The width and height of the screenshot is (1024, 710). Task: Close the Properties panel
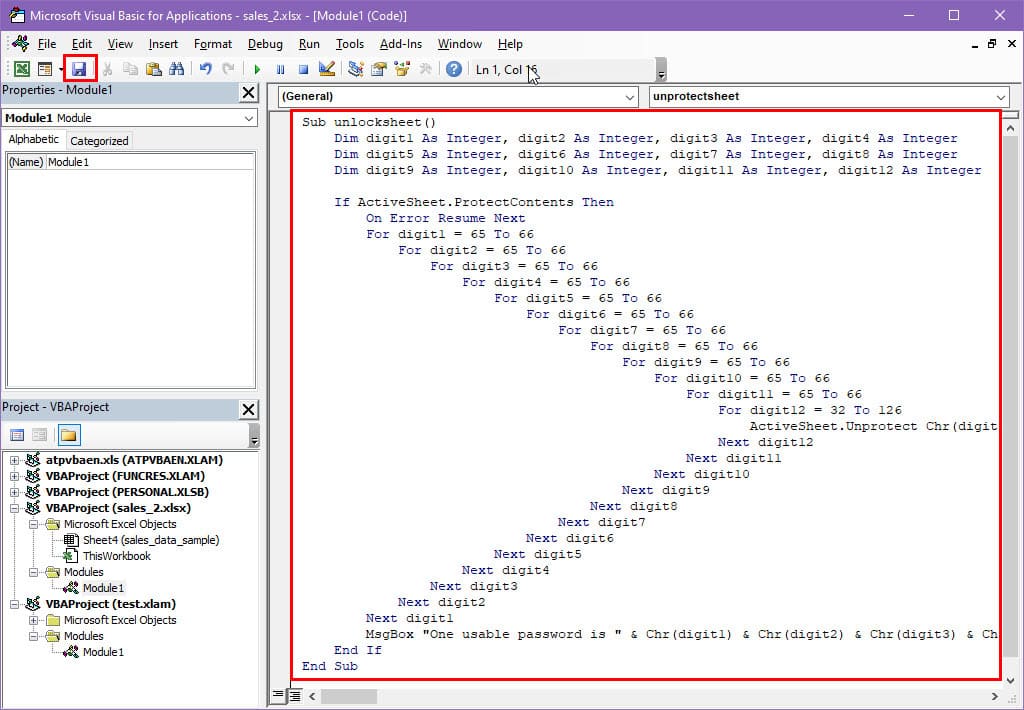tap(248, 92)
